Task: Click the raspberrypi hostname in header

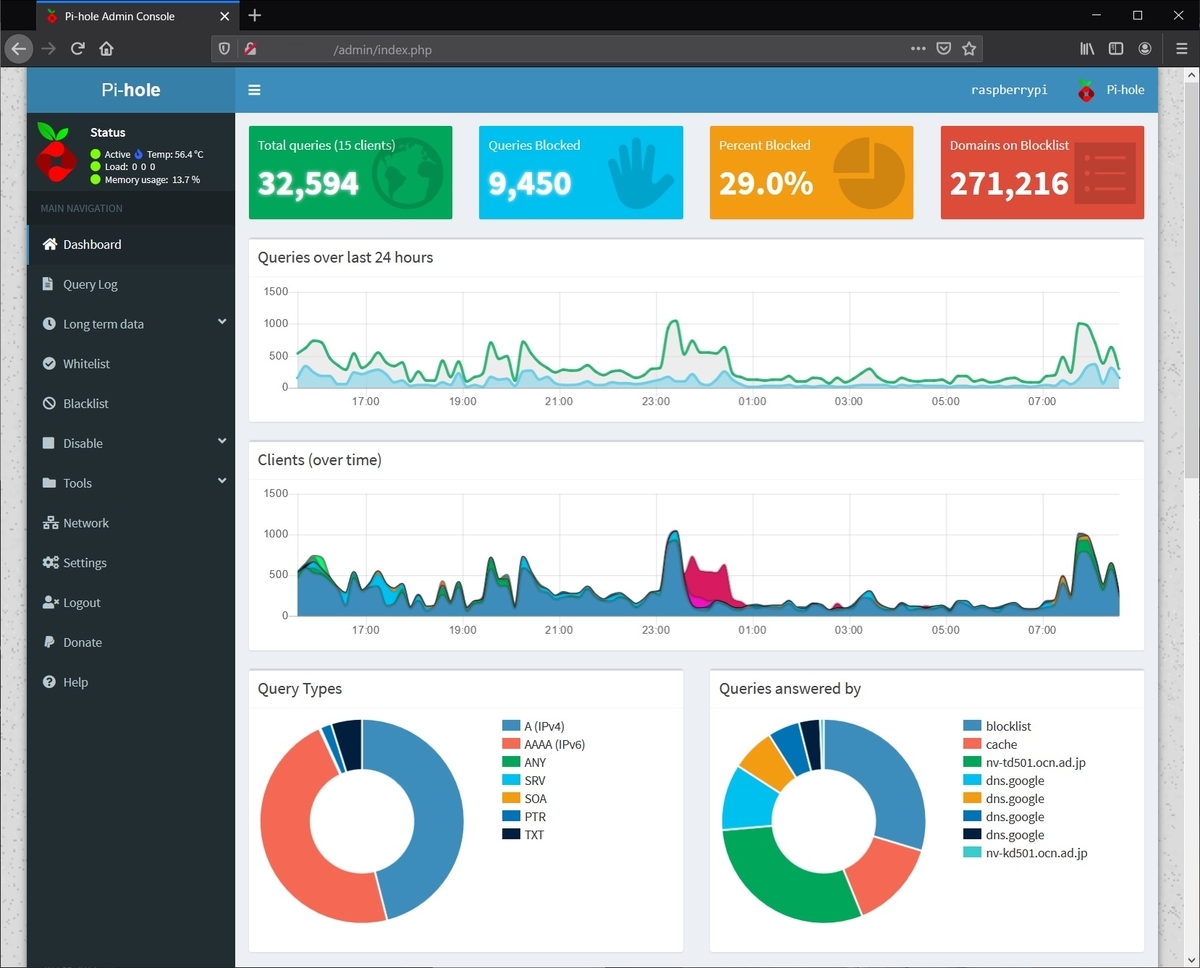Action: pyautogui.click(x=1009, y=90)
